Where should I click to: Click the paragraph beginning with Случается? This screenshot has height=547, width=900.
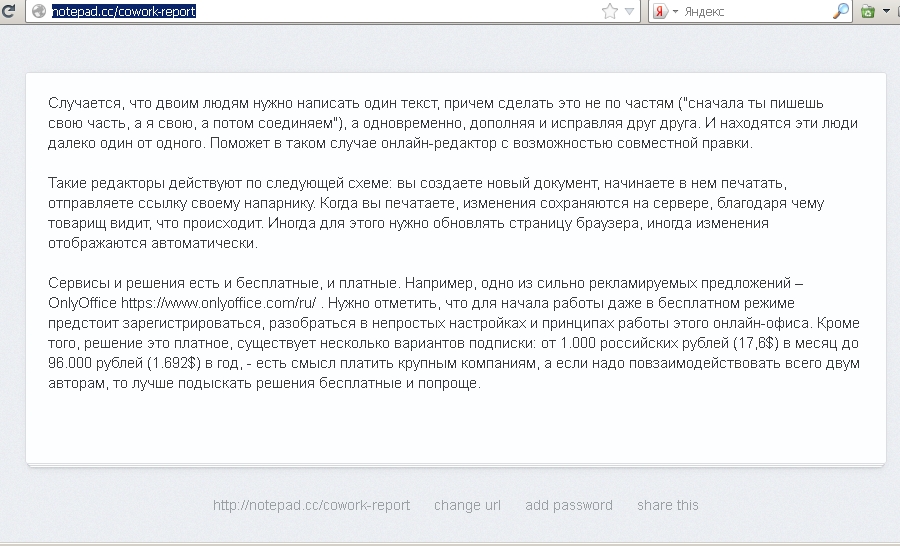tap(453, 123)
